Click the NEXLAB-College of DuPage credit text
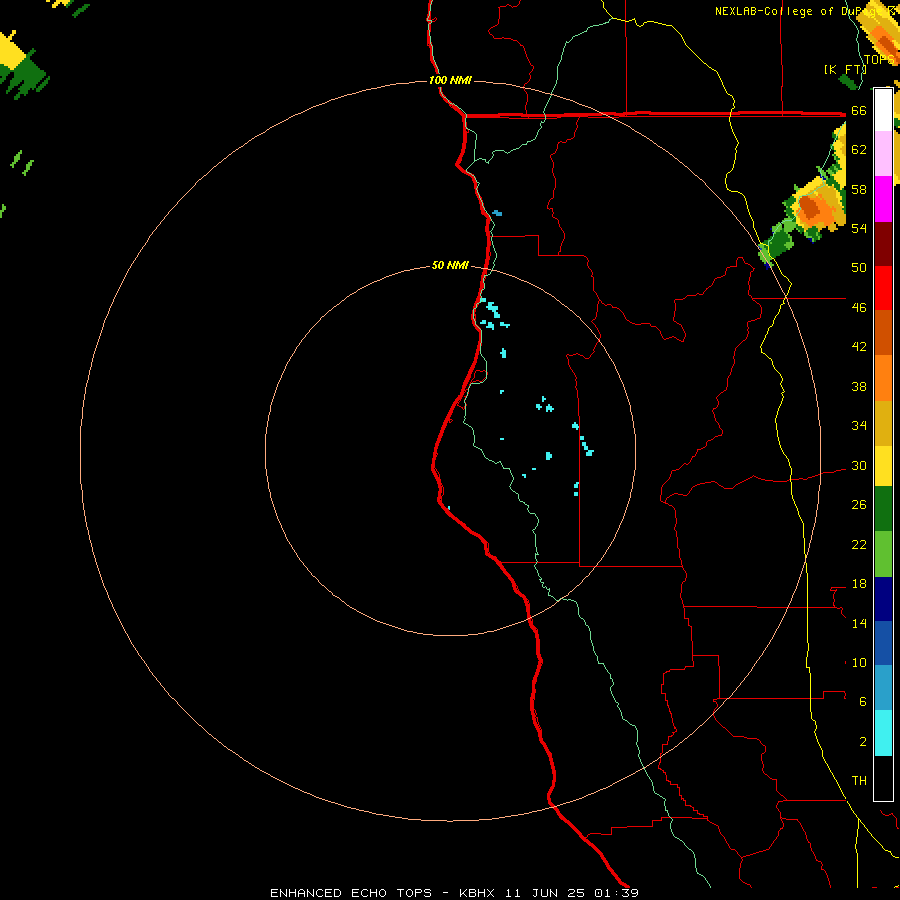The height and width of the screenshot is (900, 900). tap(804, 11)
